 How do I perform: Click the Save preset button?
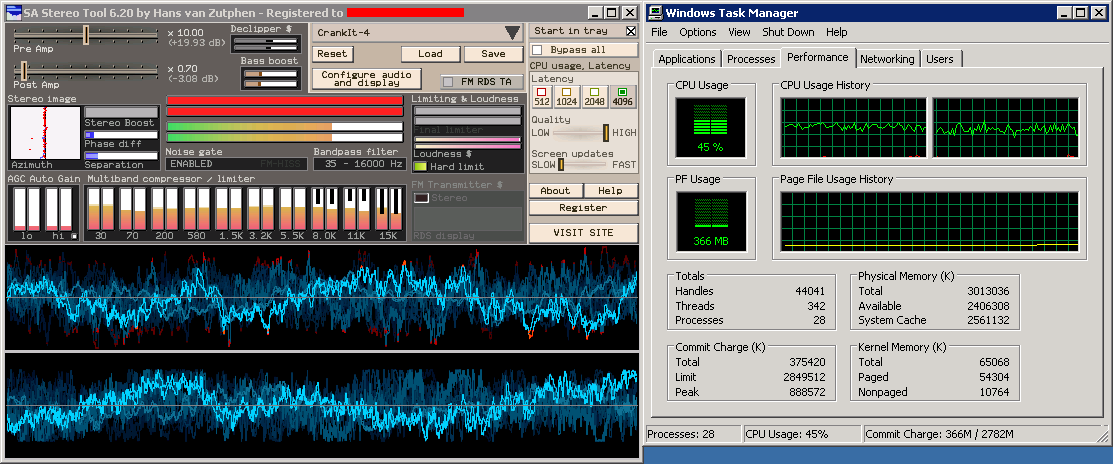[x=493, y=54]
